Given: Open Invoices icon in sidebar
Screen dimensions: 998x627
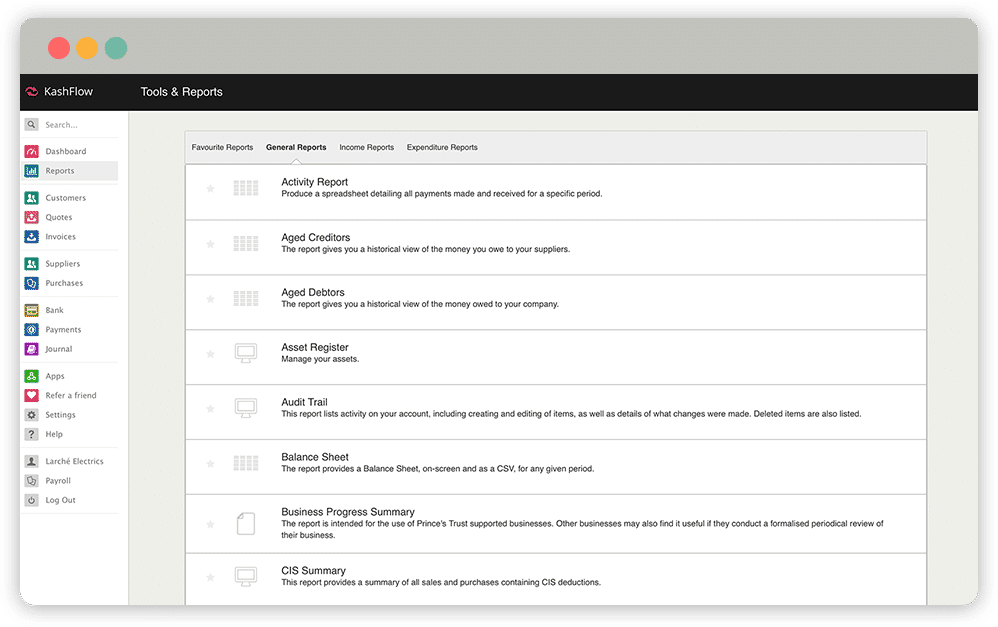Looking at the screenshot, I should click(32, 237).
